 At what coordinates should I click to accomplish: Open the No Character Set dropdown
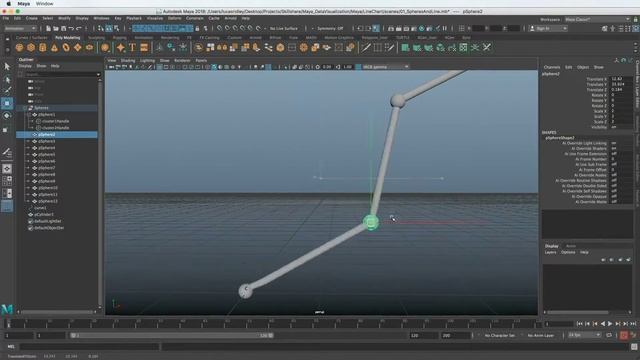pyautogui.click(x=500, y=336)
